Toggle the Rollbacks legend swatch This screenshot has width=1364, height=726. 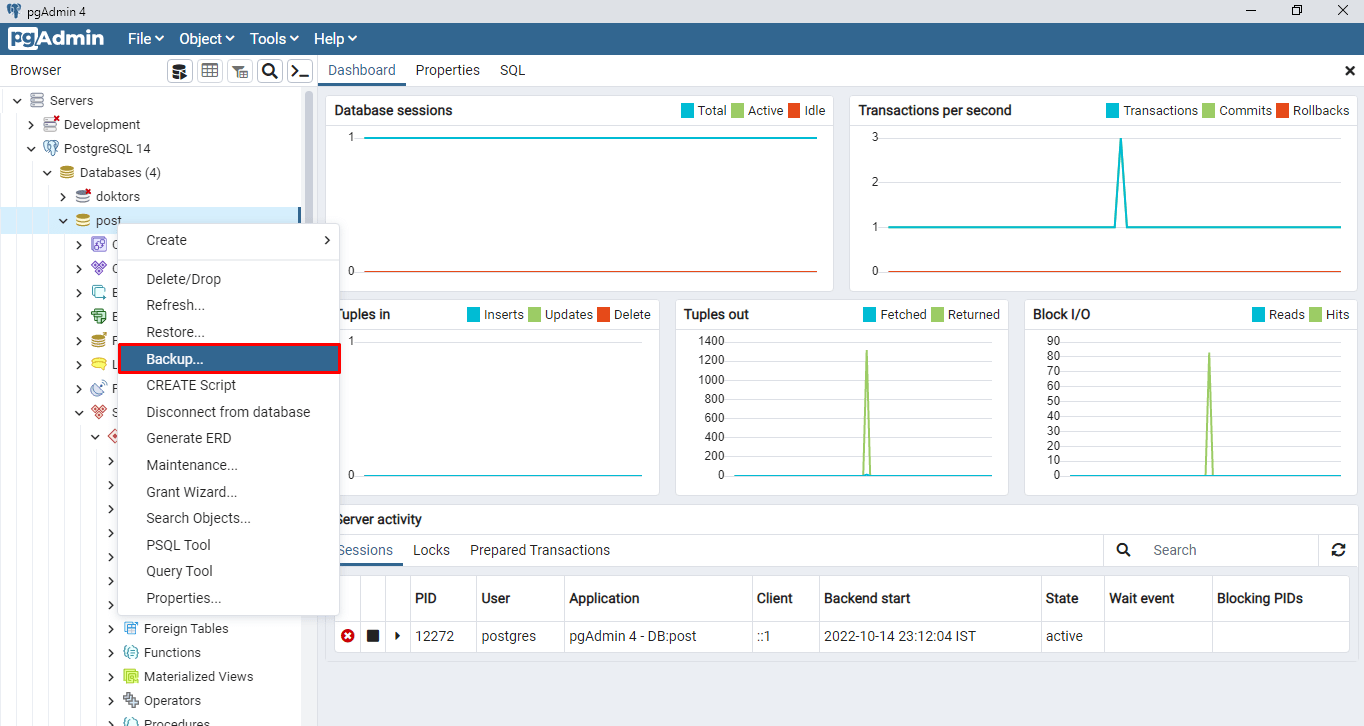[x=1282, y=111]
